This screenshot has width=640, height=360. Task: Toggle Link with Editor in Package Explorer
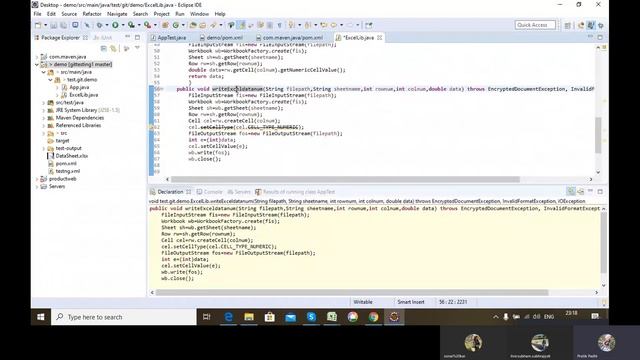click(x=113, y=49)
